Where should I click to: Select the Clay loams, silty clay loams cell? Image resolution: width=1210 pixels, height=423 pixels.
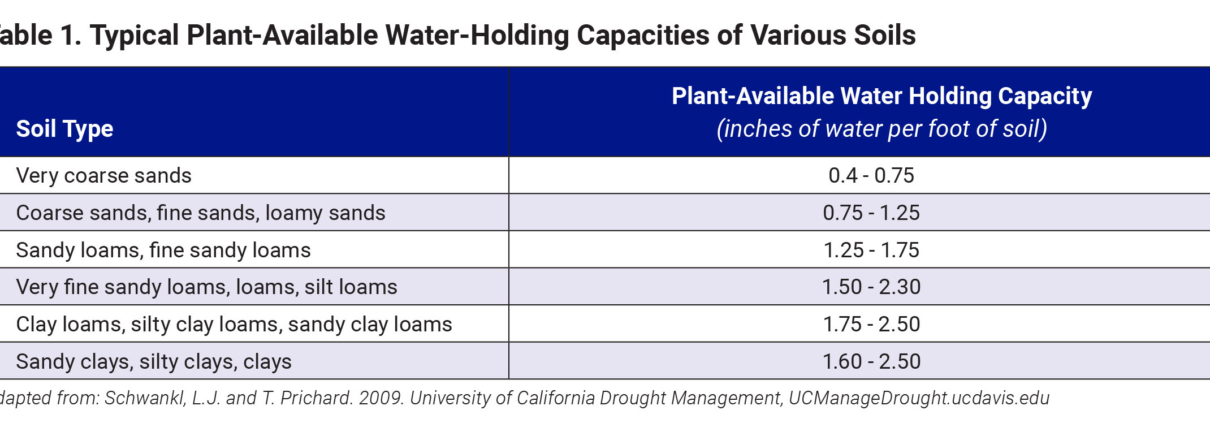[234, 324]
